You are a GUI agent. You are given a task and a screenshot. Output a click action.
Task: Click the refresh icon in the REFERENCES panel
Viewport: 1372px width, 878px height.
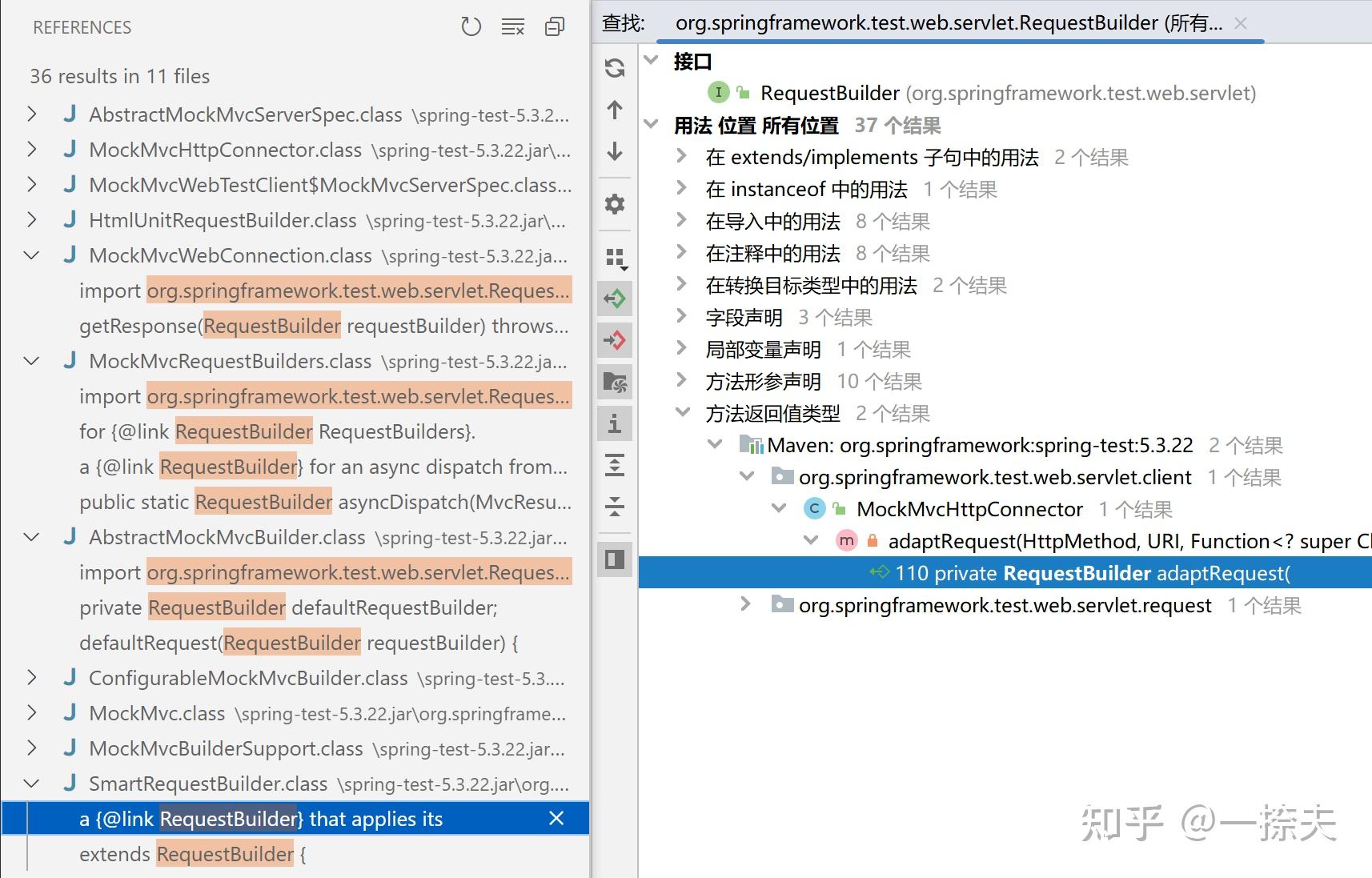coord(471,26)
